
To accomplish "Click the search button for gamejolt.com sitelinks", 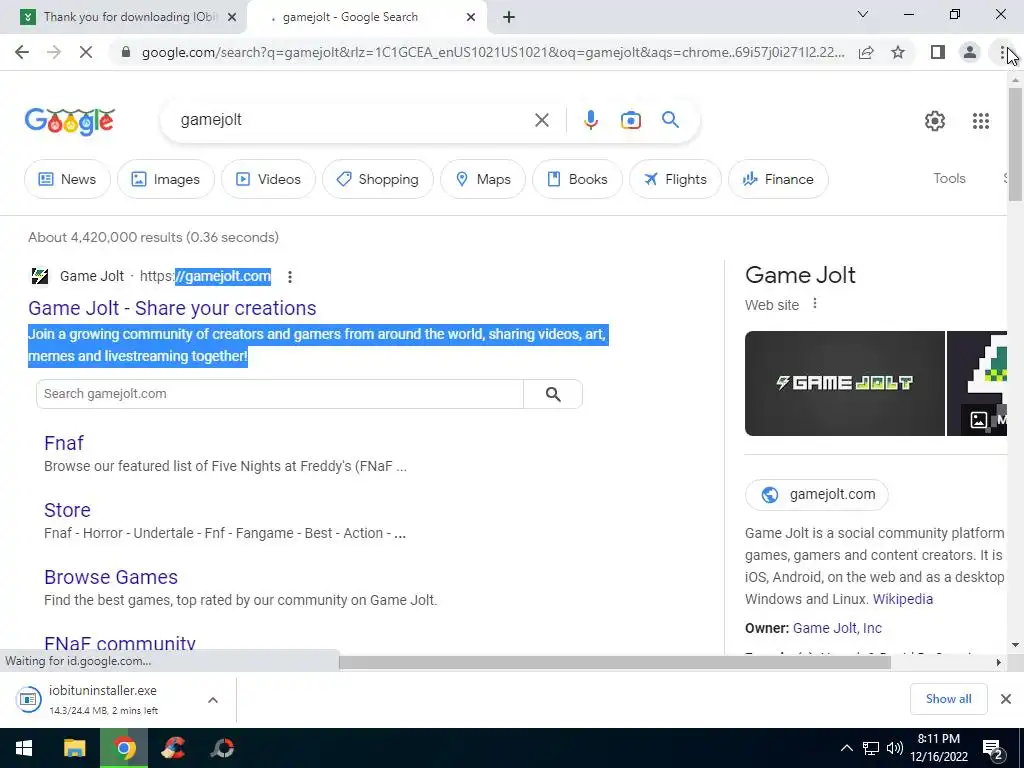I will pyautogui.click(x=553, y=394).
